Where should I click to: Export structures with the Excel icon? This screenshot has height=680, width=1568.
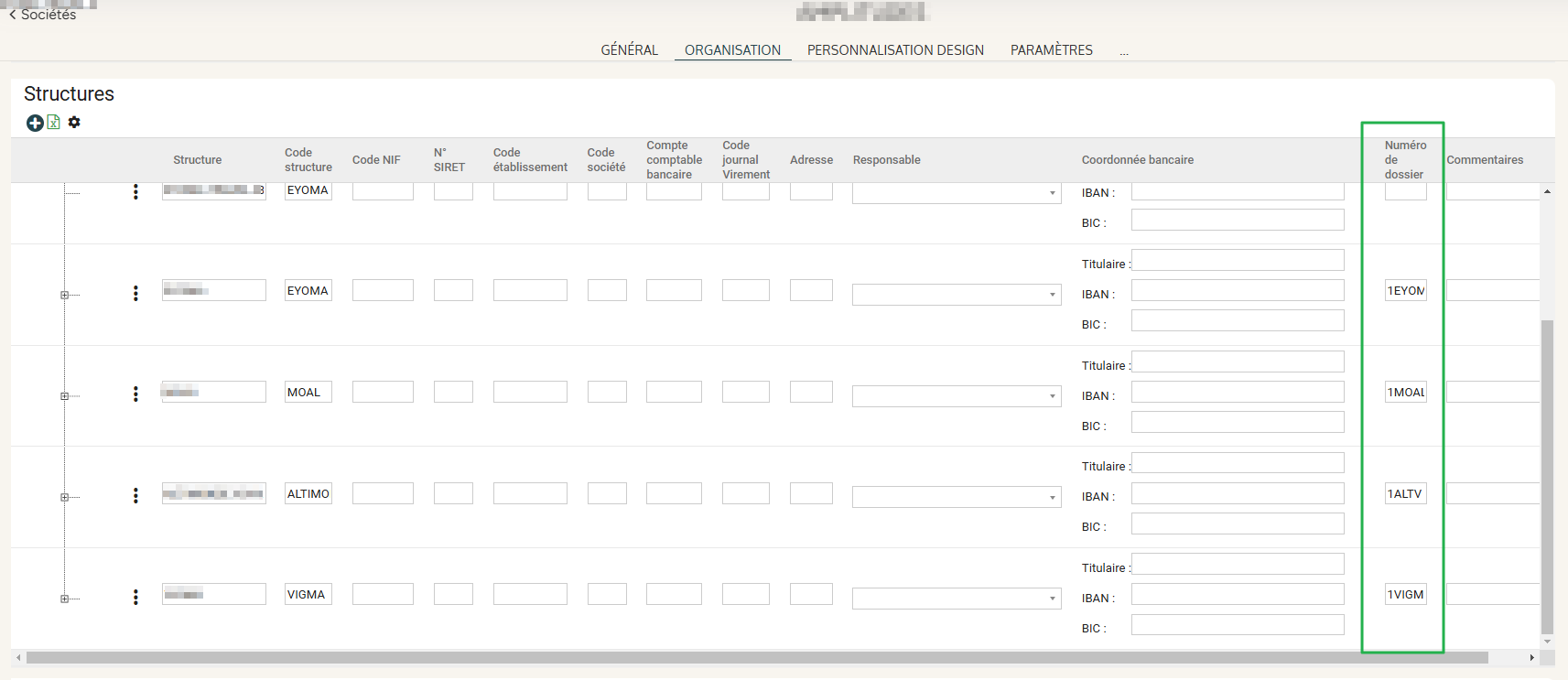54,123
